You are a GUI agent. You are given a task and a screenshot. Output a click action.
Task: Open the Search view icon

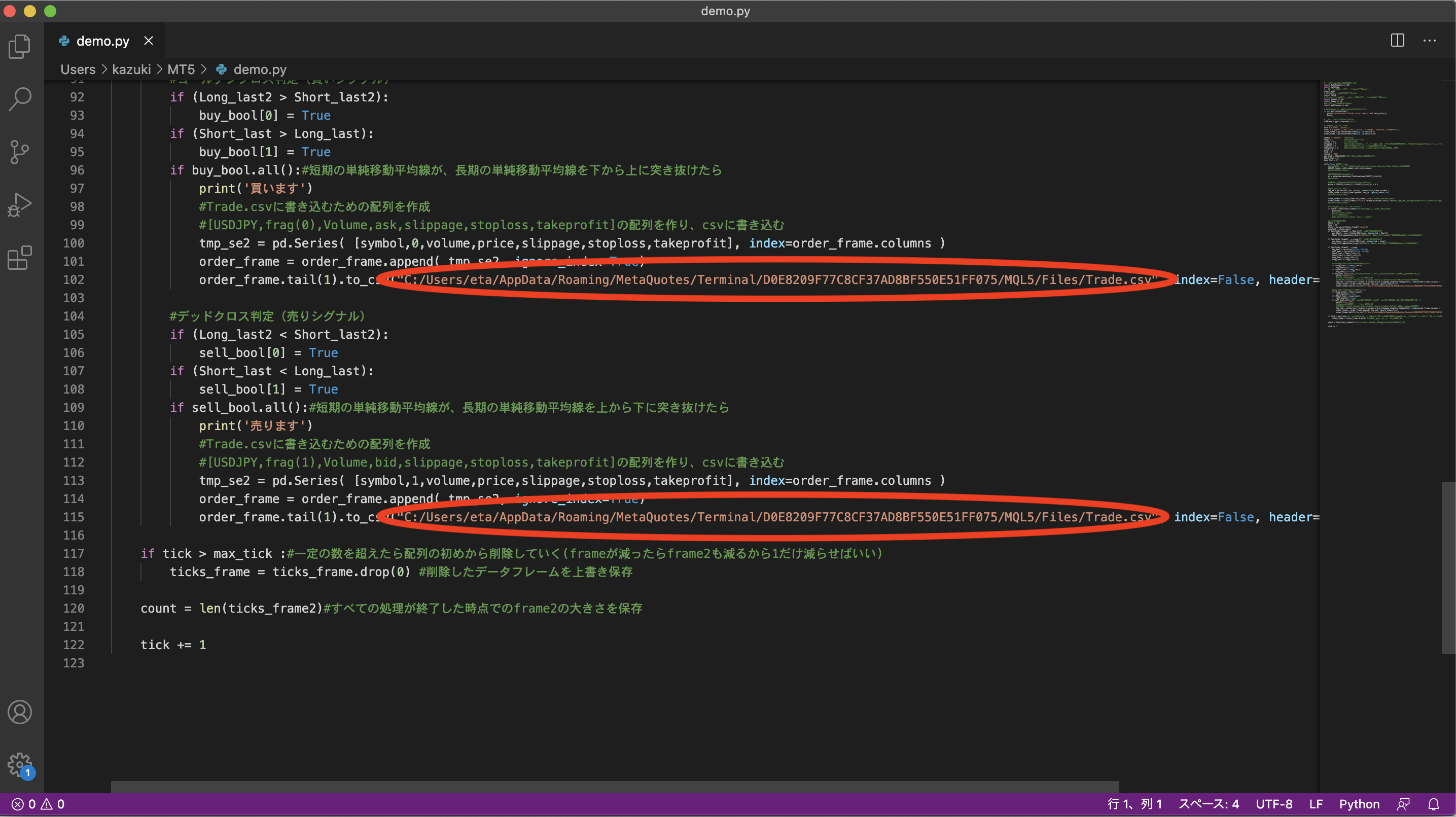(20, 99)
